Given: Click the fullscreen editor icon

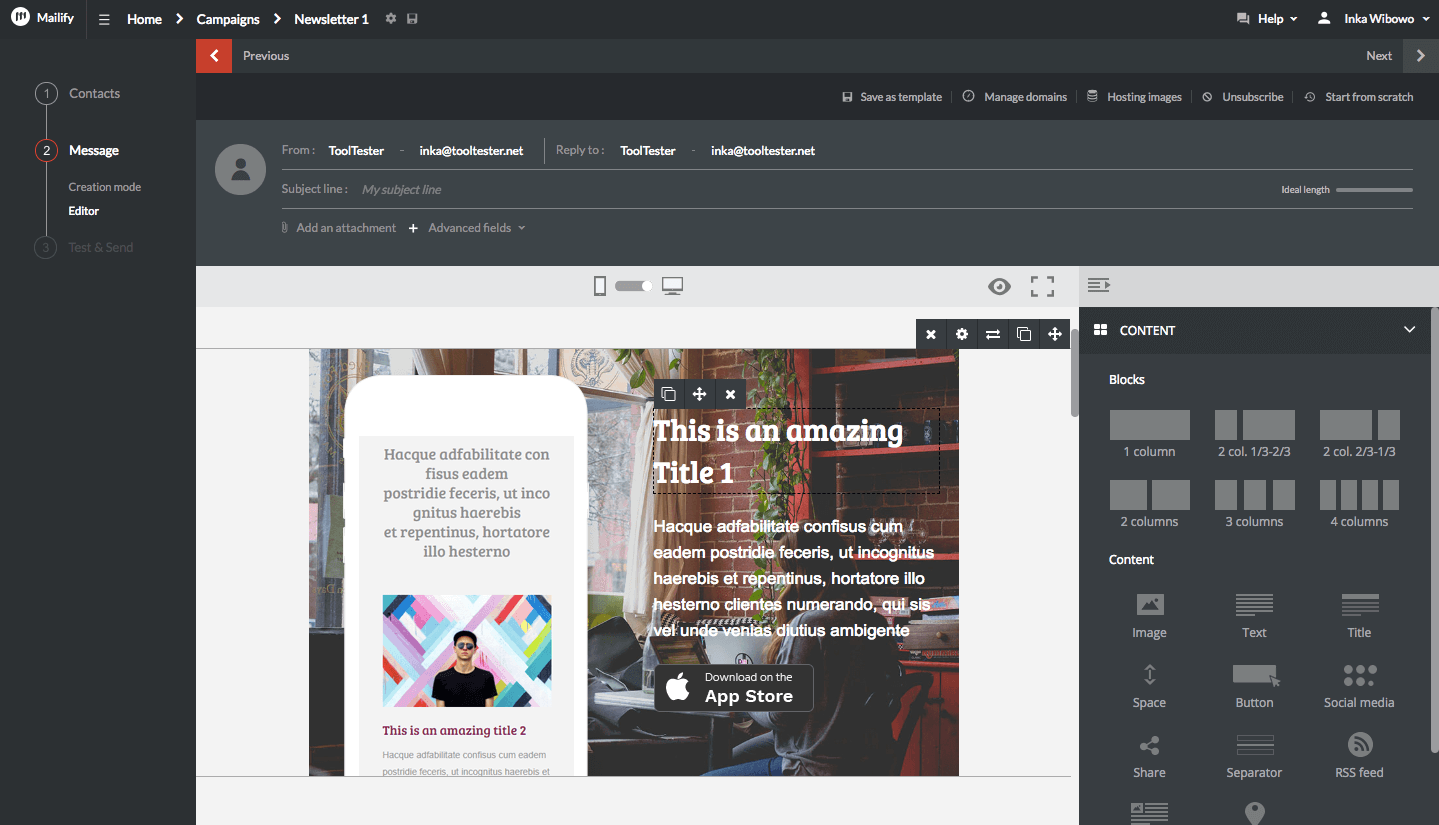Looking at the screenshot, I should (x=1042, y=287).
